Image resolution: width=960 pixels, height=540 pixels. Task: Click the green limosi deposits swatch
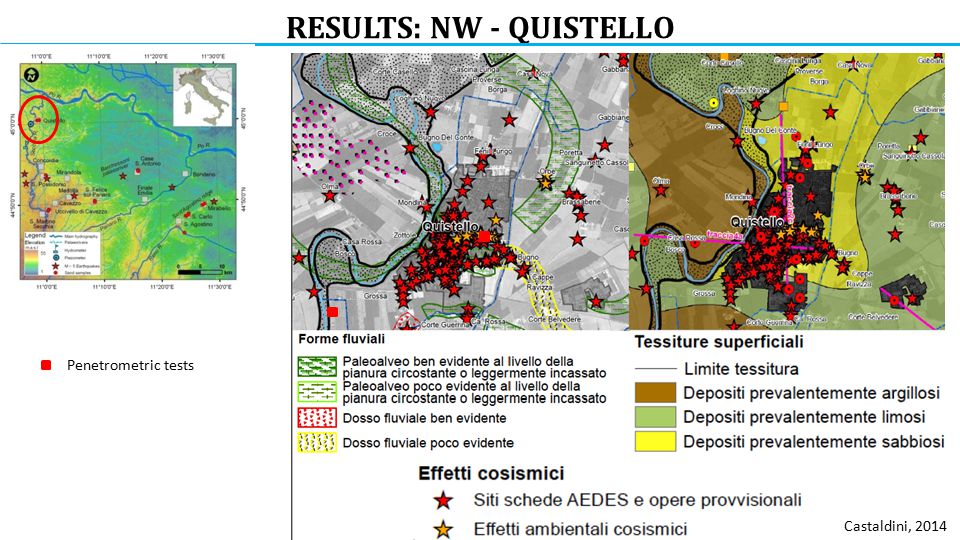pyautogui.click(x=655, y=417)
